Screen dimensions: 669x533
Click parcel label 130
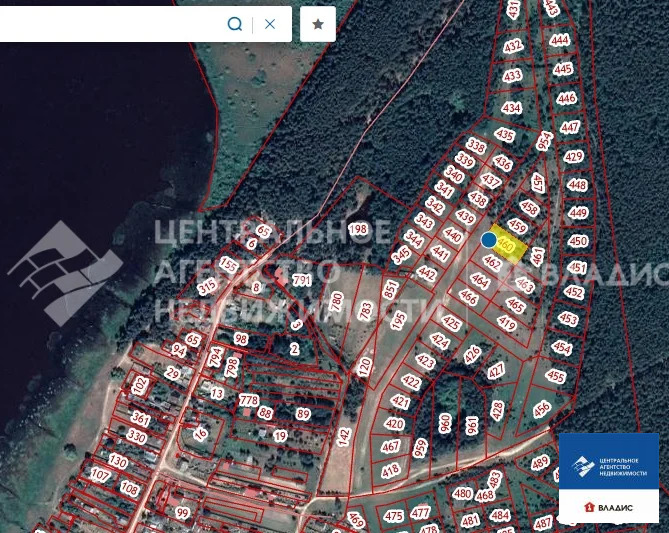pos(118,461)
